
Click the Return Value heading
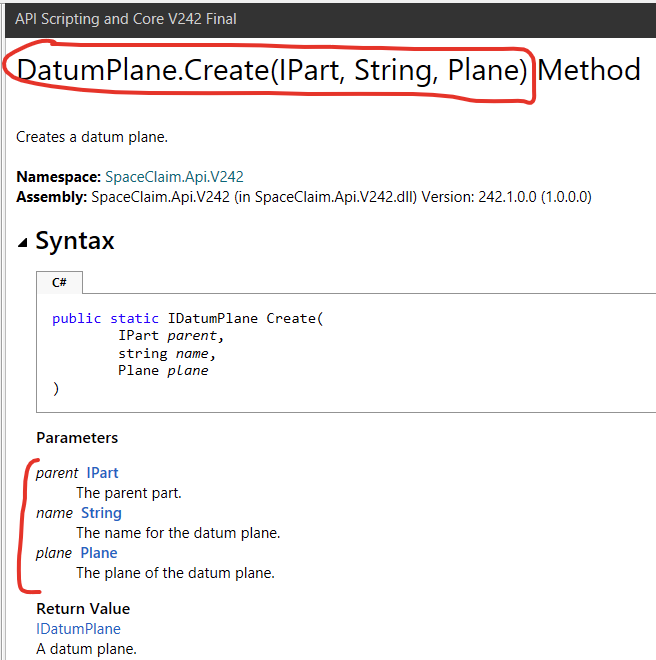[x=83, y=609]
